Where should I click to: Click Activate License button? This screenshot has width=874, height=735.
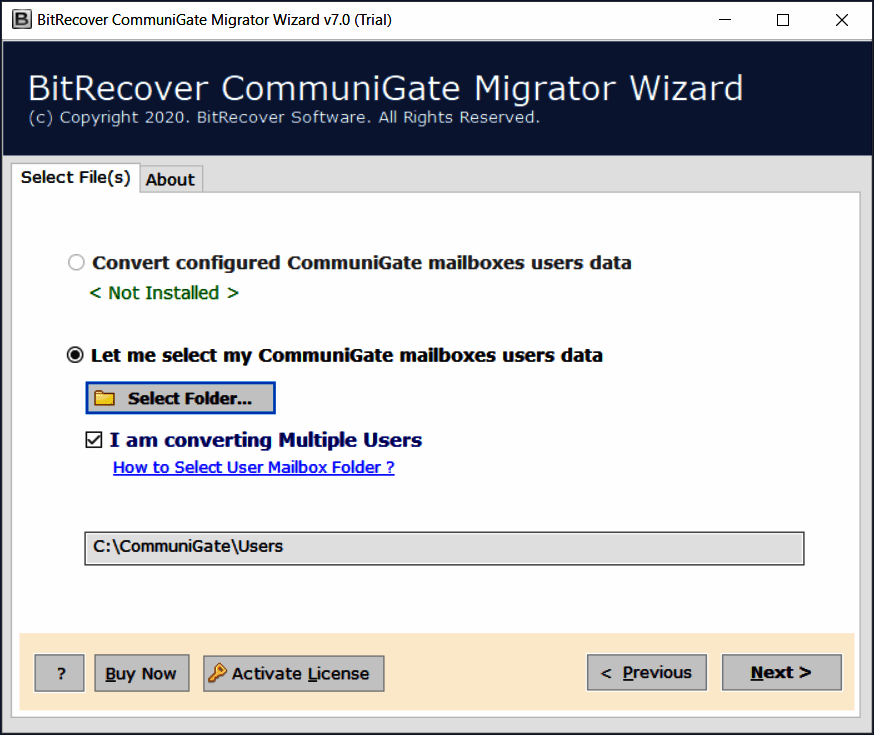point(293,673)
